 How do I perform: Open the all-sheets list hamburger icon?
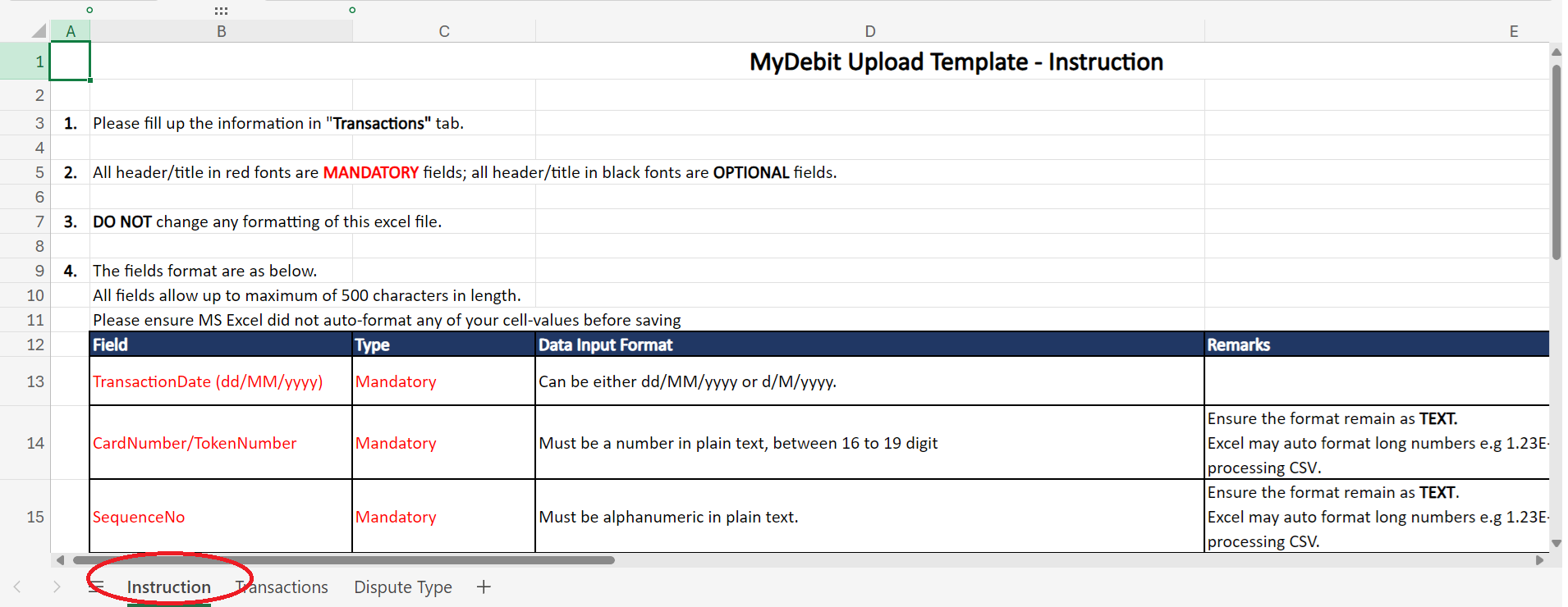[97, 586]
